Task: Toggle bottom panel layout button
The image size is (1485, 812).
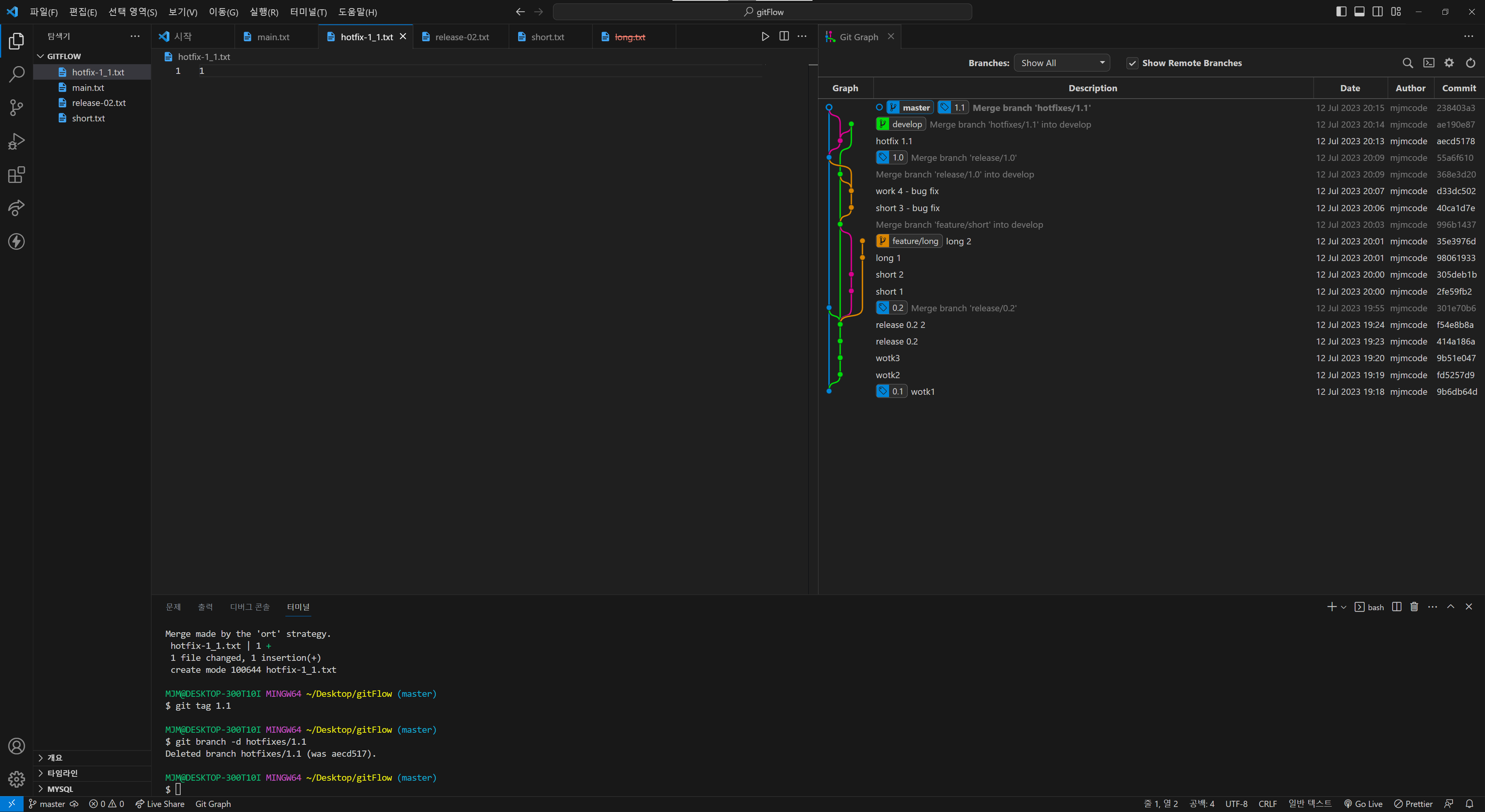Action: (1359, 12)
